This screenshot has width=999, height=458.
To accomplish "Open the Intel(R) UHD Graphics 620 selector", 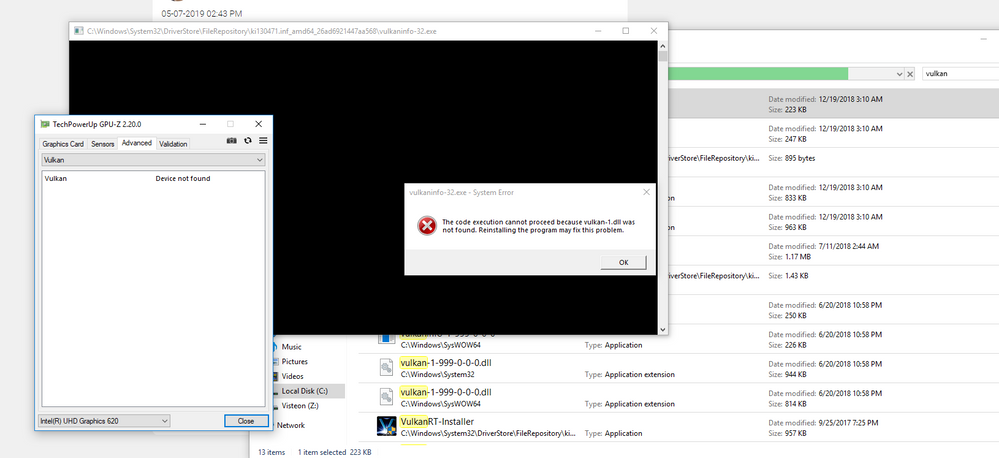I will tap(104, 421).
